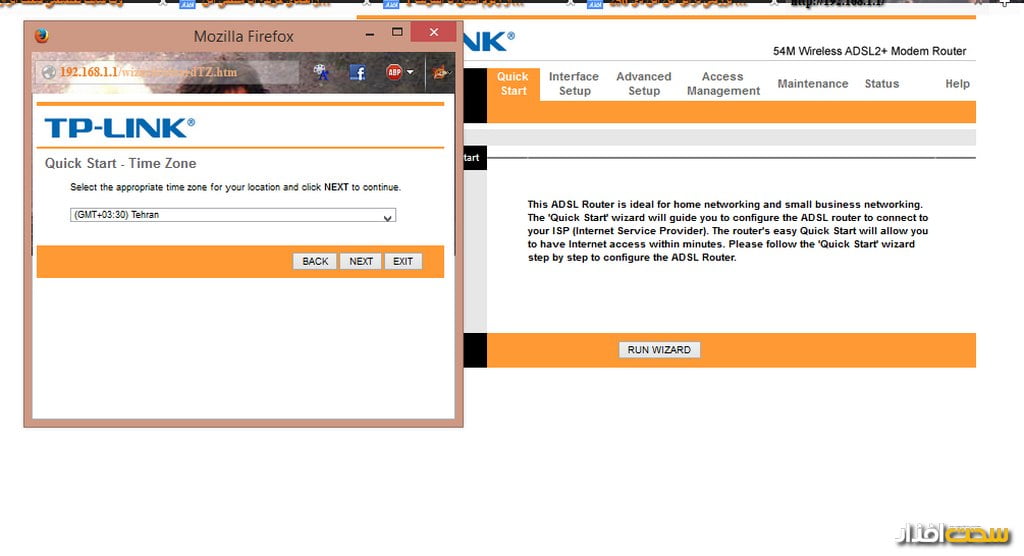Go to the Access Management tab
Viewport: 1024px width, 556px height.
[723, 84]
